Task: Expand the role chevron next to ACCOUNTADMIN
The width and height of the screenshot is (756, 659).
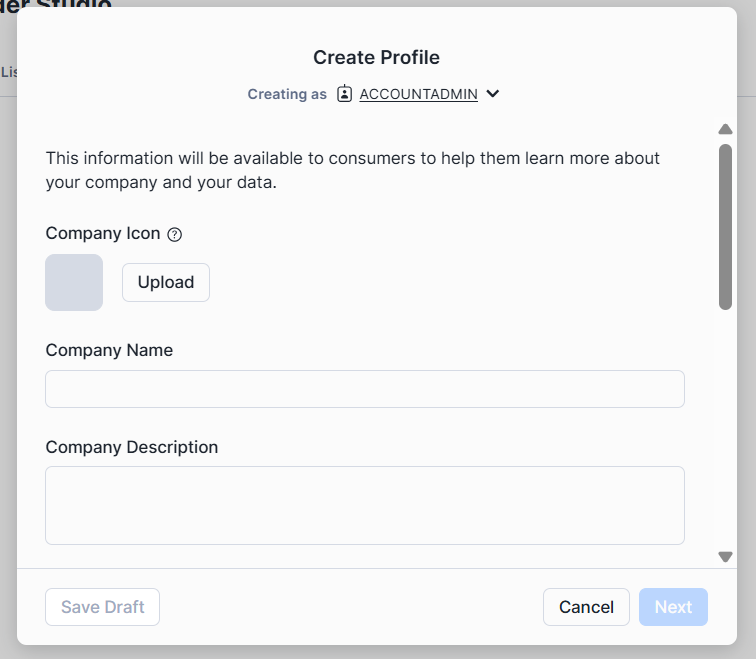Action: [493, 94]
